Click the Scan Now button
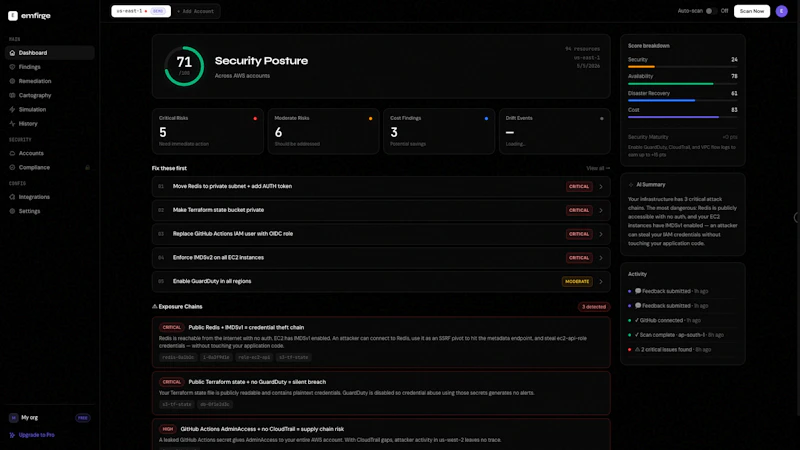Image resolution: width=800 pixels, height=450 pixels. tap(752, 11)
